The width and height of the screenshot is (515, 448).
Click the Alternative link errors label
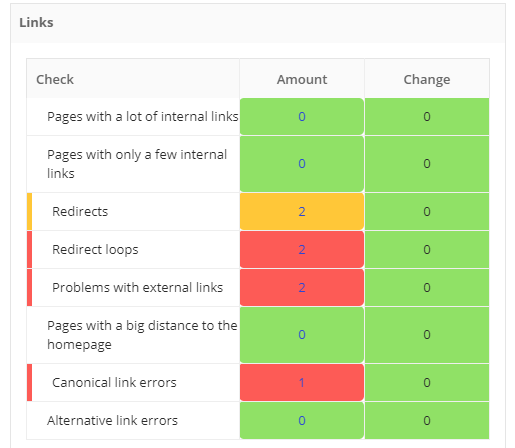[112, 421]
